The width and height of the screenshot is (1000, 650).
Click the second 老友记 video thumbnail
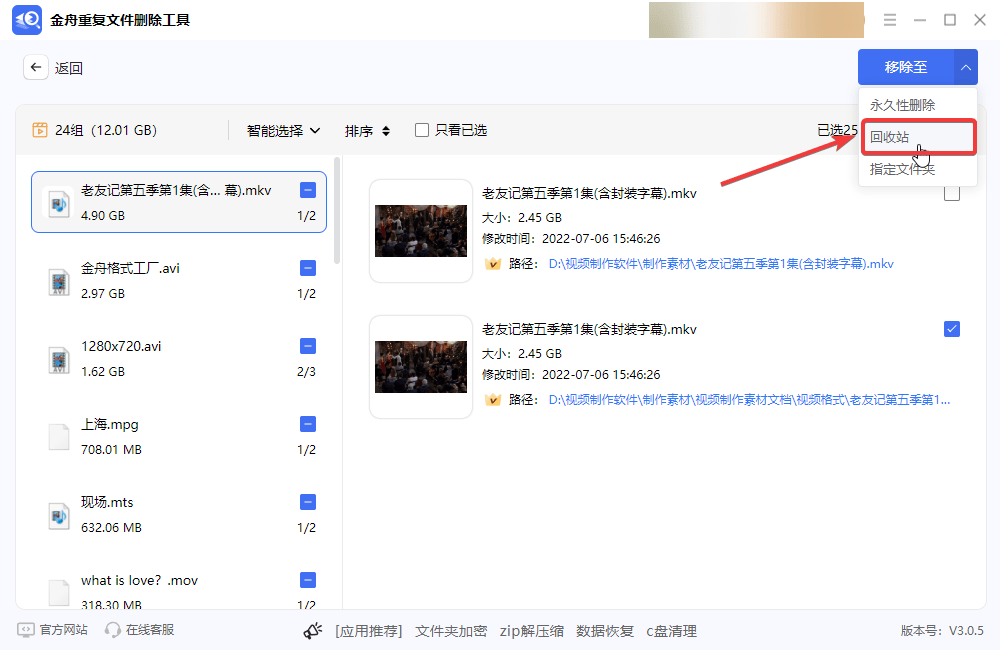tap(421, 367)
